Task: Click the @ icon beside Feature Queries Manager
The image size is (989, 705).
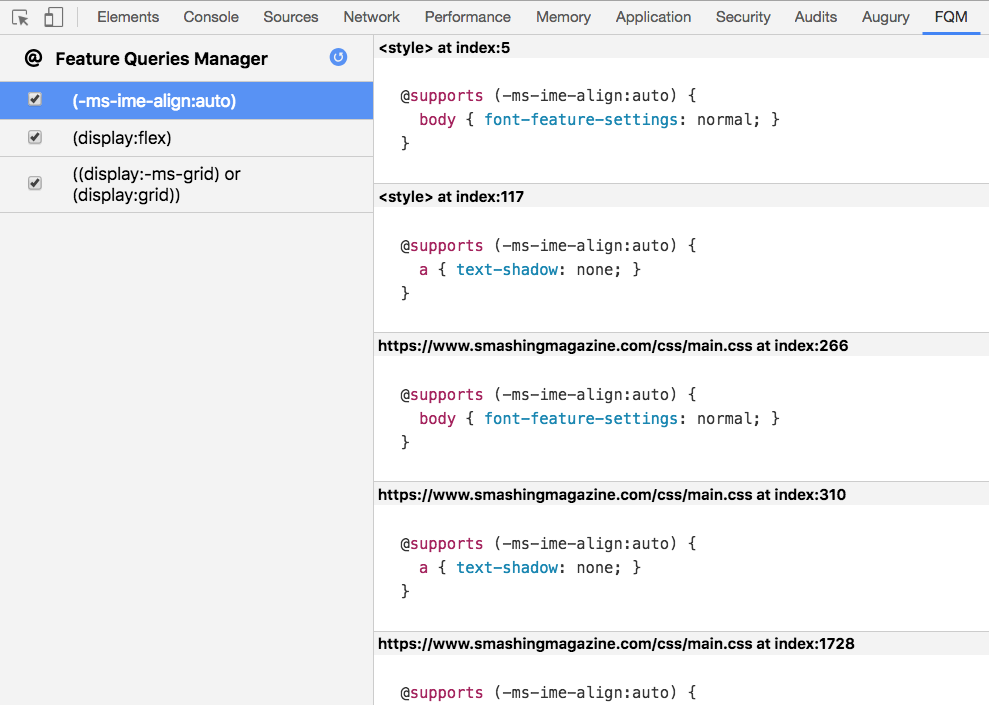Action: pyautogui.click(x=33, y=59)
